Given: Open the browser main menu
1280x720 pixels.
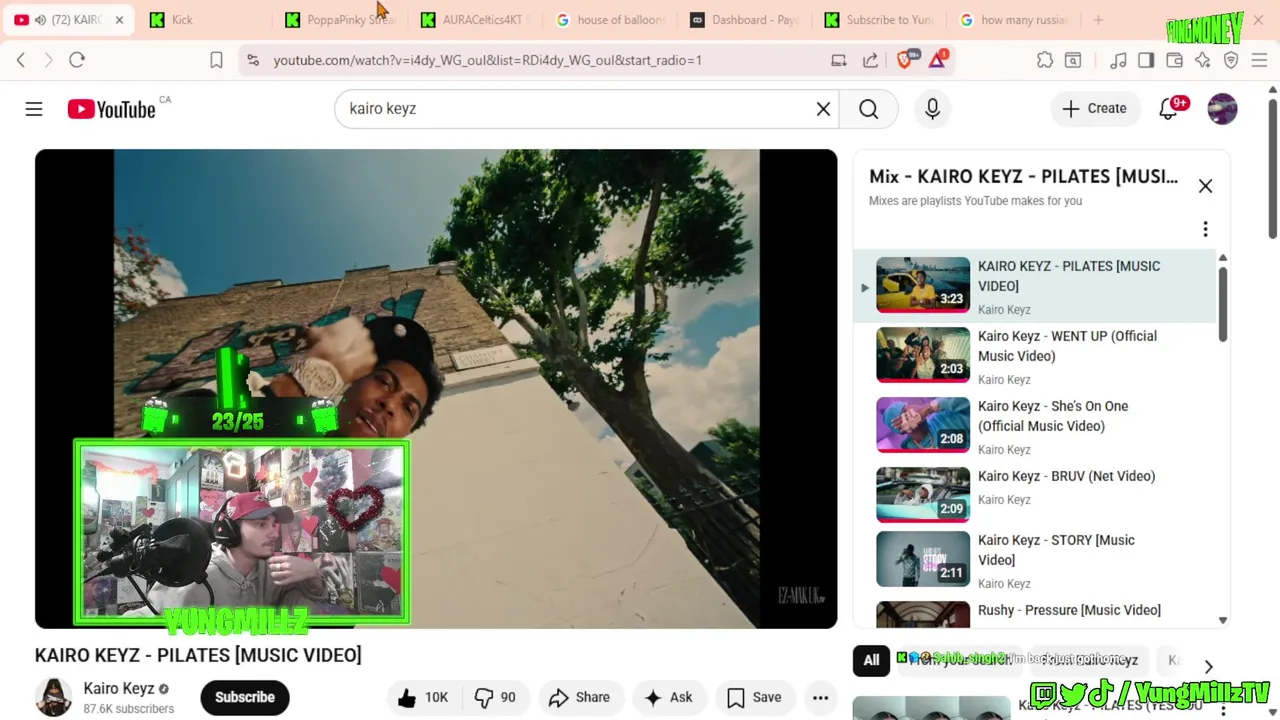Looking at the screenshot, I should pyautogui.click(x=1259, y=60).
